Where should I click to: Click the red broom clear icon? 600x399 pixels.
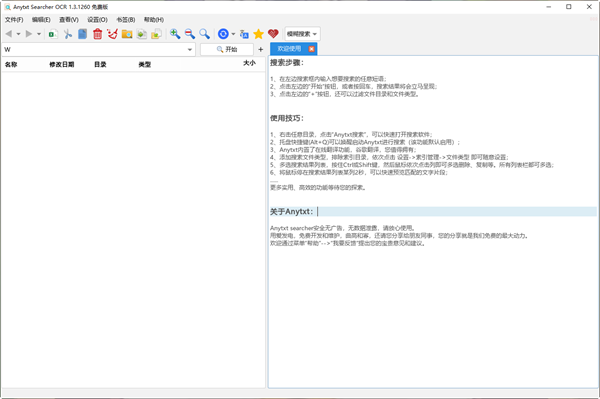[x=112, y=34]
